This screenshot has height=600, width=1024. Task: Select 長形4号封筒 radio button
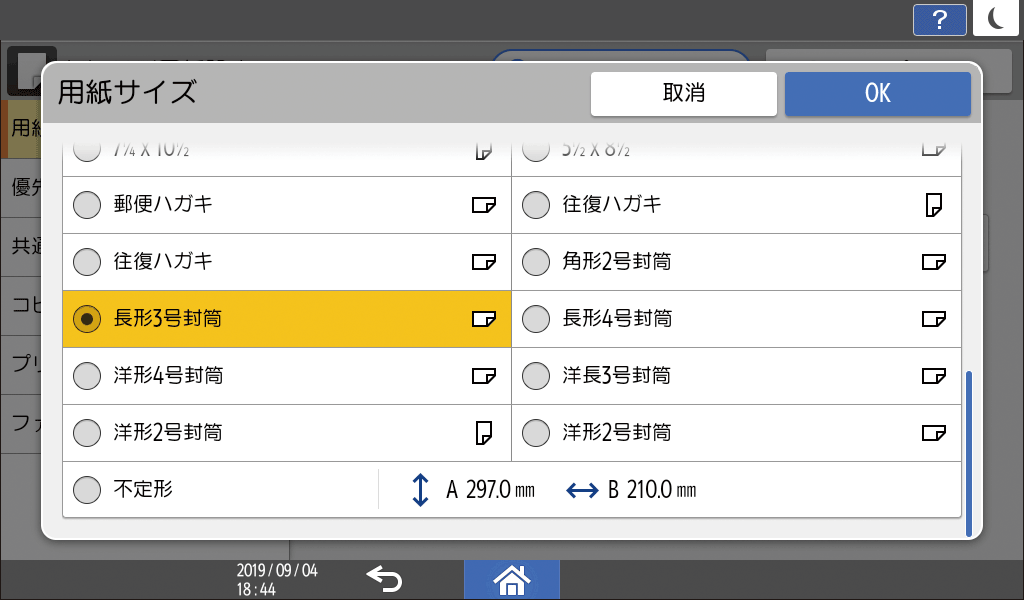pyautogui.click(x=537, y=319)
